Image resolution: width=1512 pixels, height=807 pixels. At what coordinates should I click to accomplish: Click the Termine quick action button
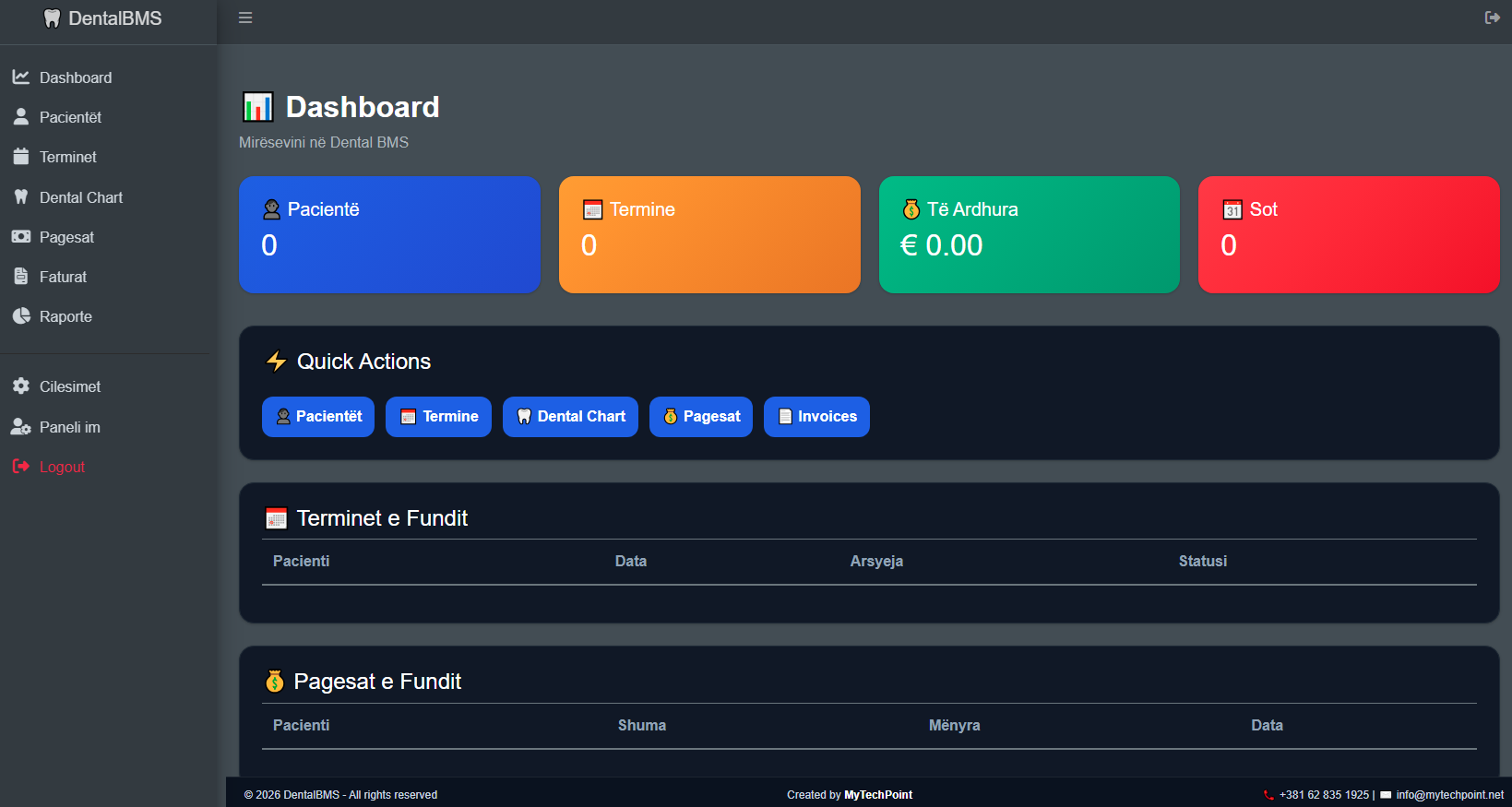click(x=438, y=417)
